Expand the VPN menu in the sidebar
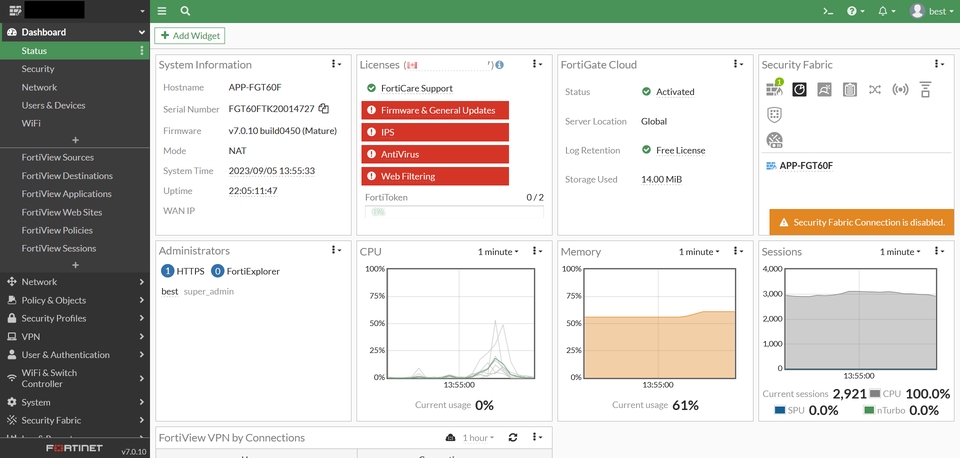Screen dimensions: 960x458 75,336
